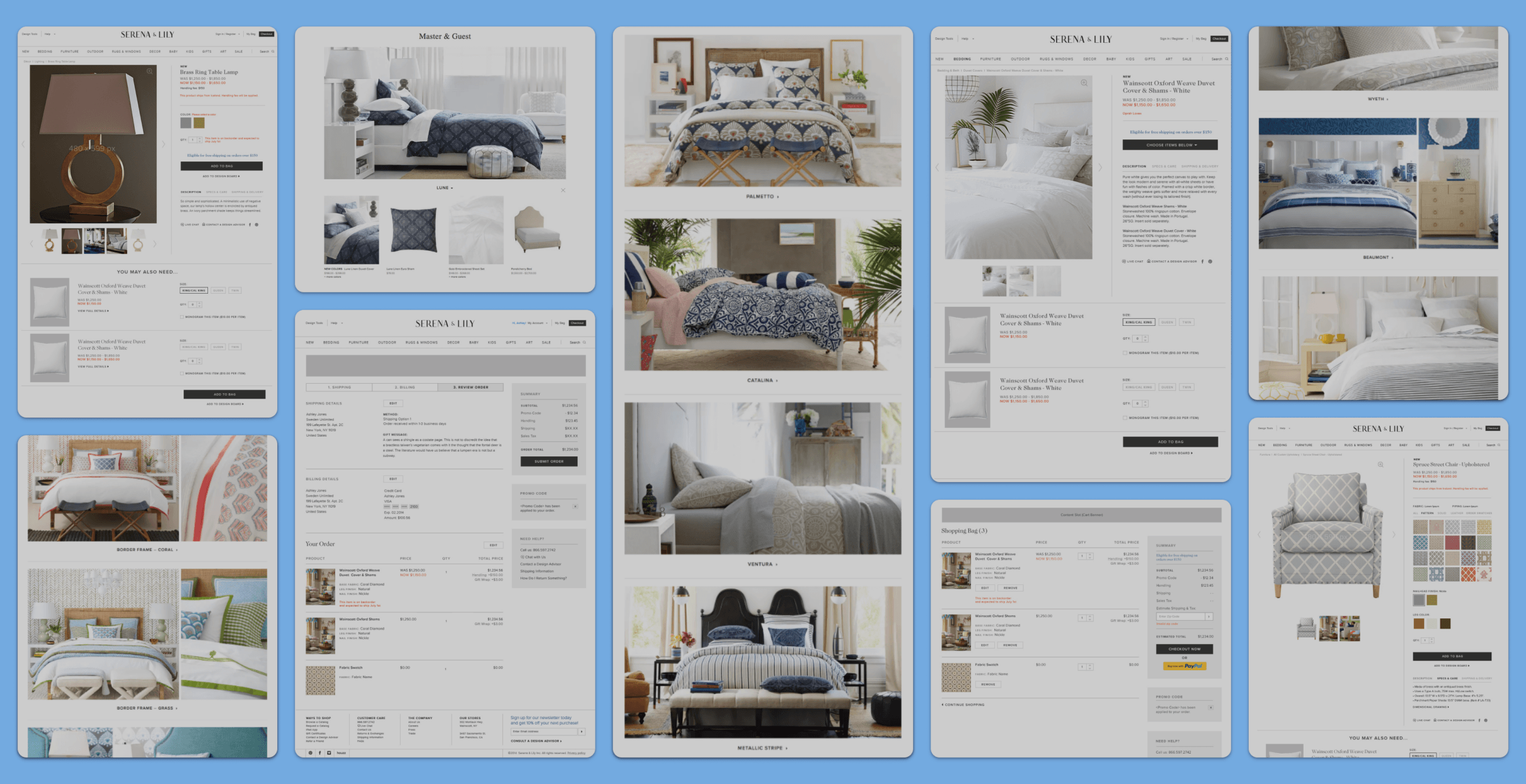Go to previous Brass Ring Lamp thumbnail set
This screenshot has height=784, width=1526.
[32, 244]
